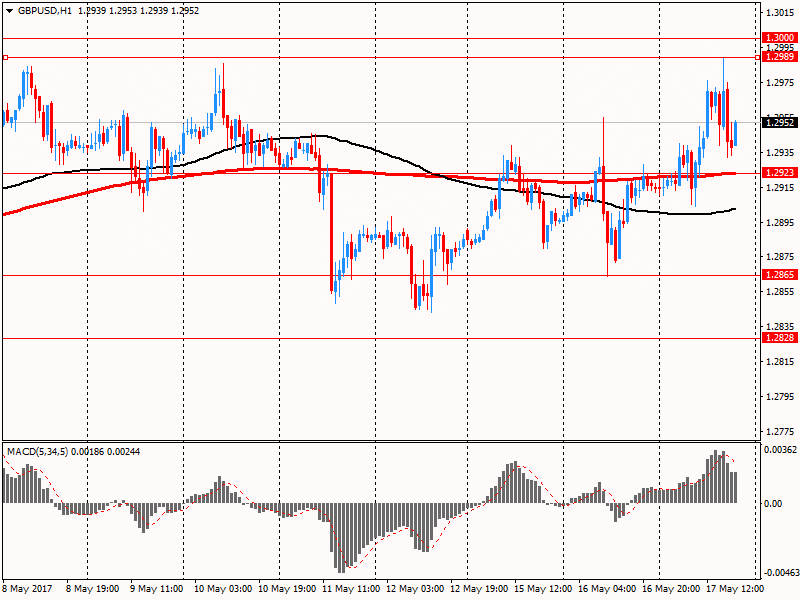Click the 1.2975 price scale label
The height and width of the screenshot is (600, 800).
780,83
